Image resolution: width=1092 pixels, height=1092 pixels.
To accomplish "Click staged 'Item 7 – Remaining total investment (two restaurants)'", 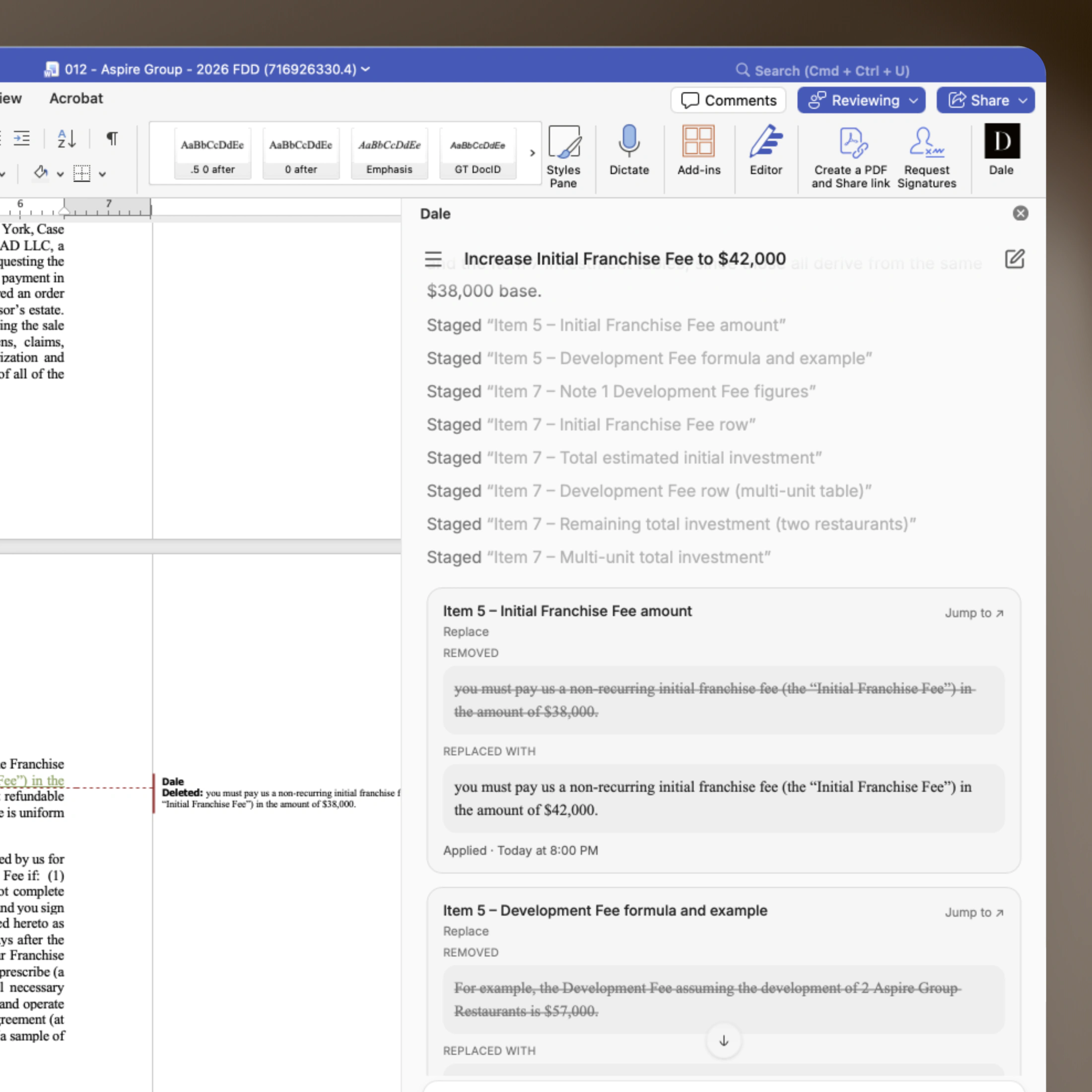I will tap(672, 524).
